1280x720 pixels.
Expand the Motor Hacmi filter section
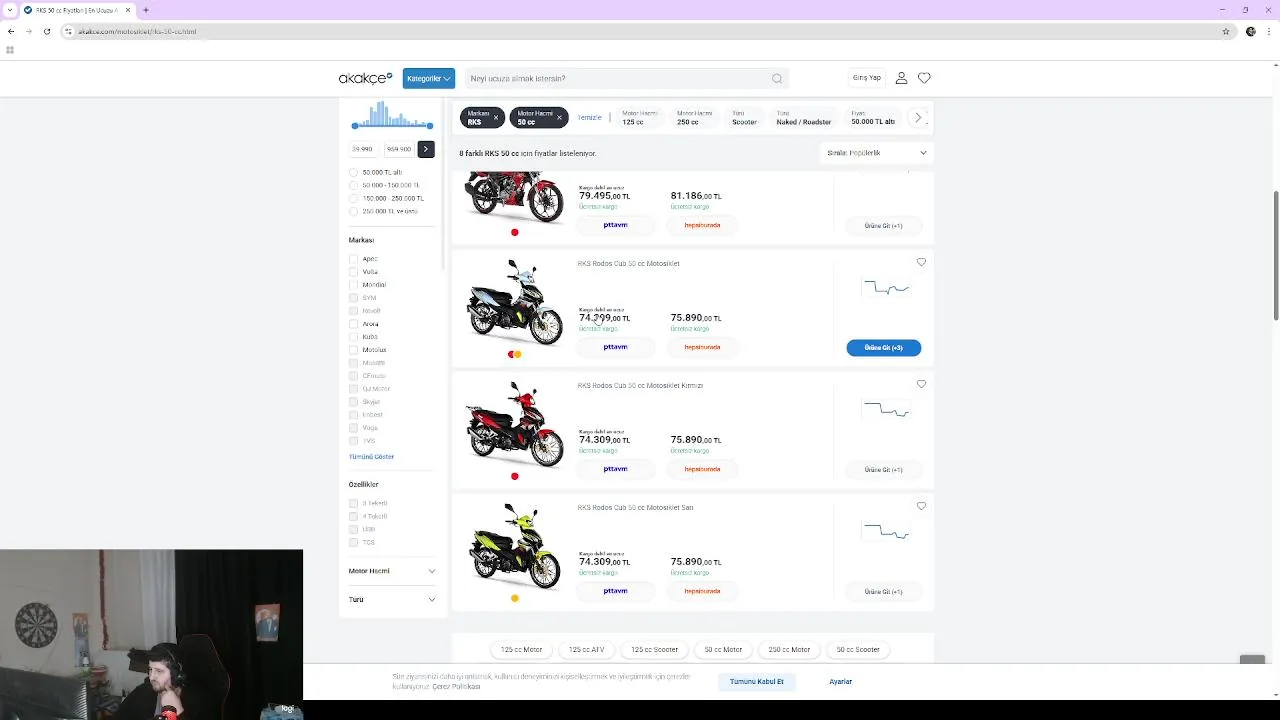392,571
